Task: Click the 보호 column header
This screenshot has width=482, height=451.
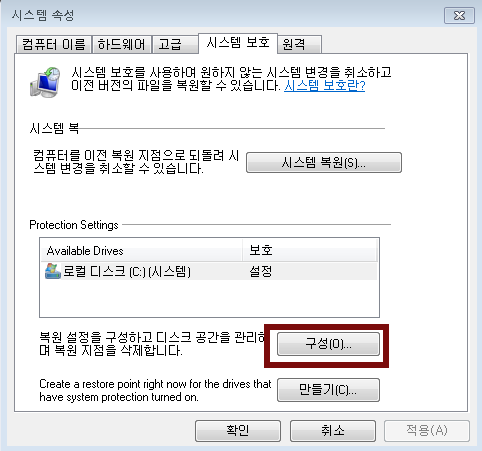Action: pyautogui.click(x=310, y=251)
